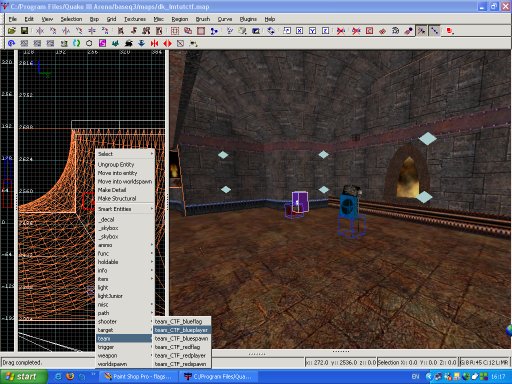This screenshot has width=512, height=384.
Task: Click the x-axis Rotate toolbar icon
Action: pyautogui.click(x=53, y=31)
